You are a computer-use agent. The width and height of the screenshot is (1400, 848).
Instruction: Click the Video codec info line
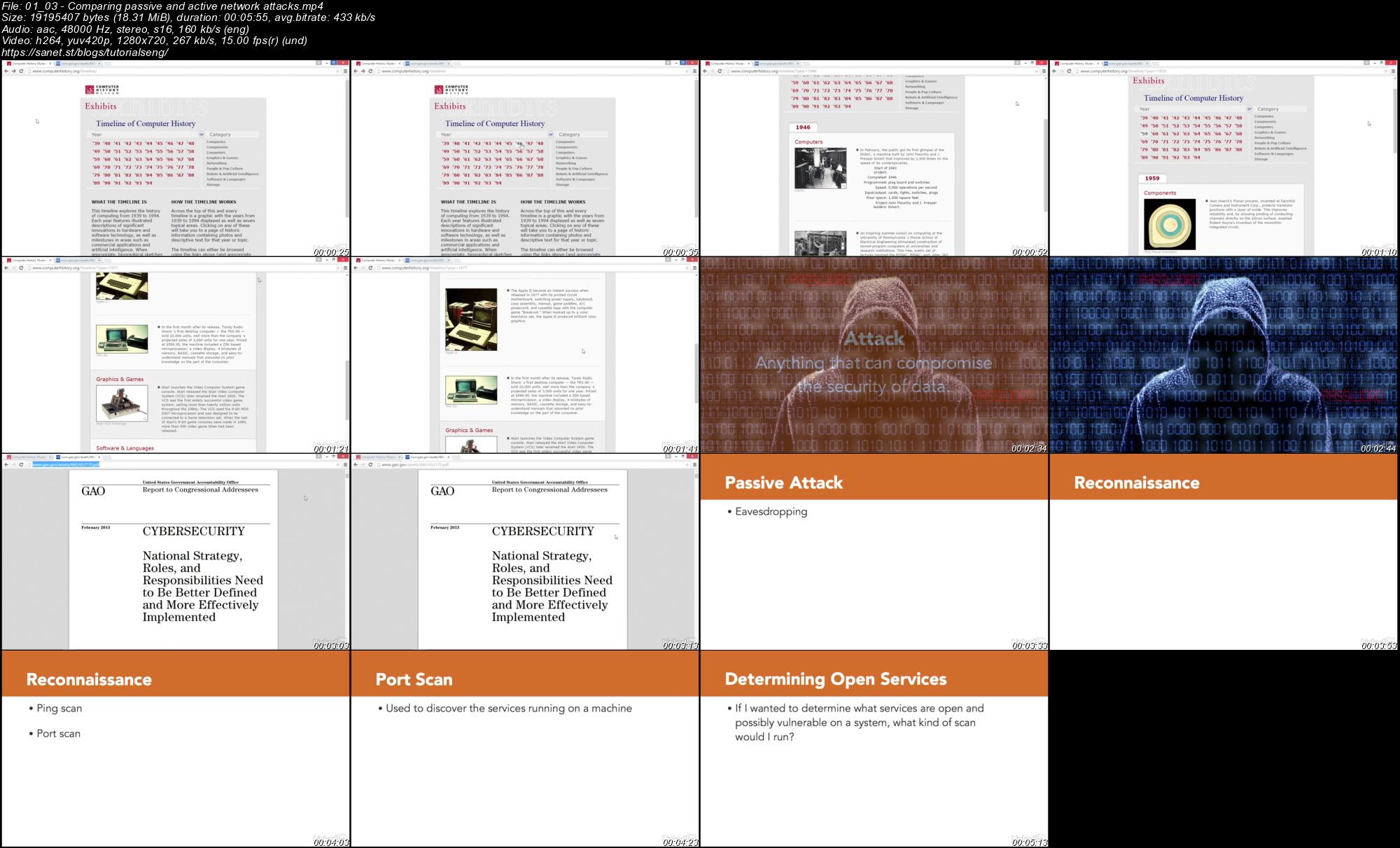point(154,41)
